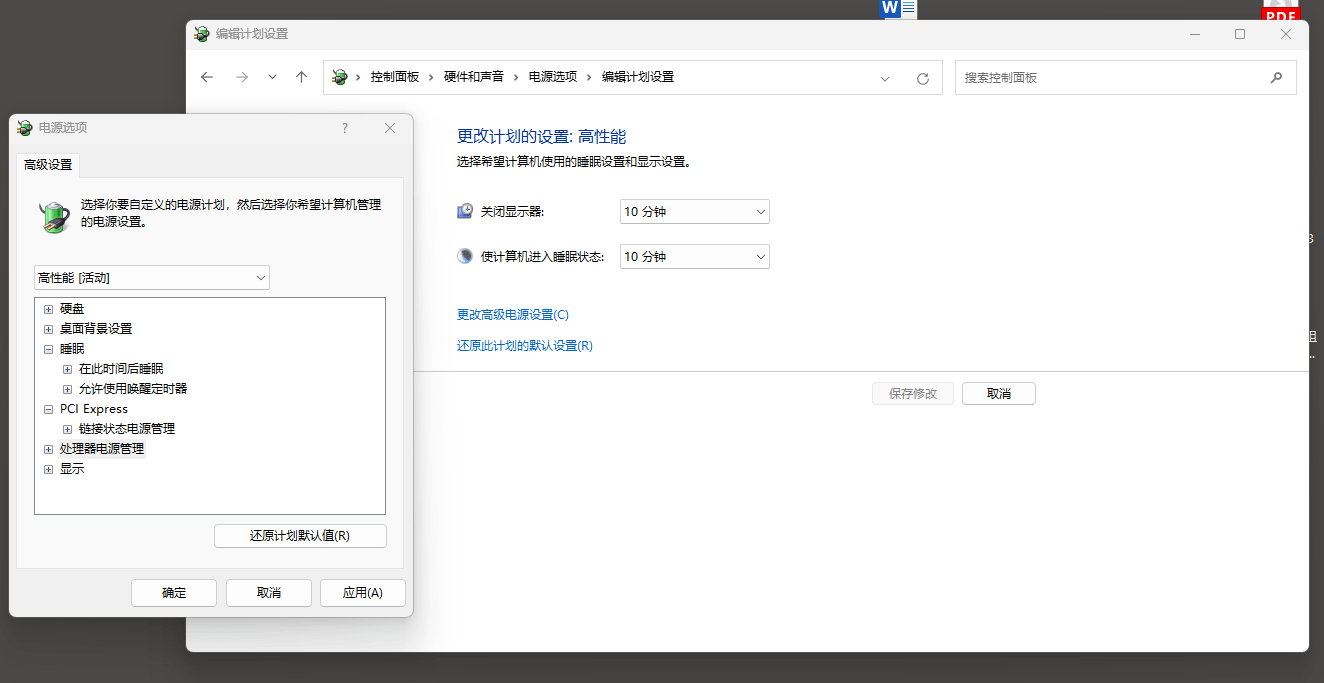Click the address bar power icon
This screenshot has width=1324, height=683.
(x=340, y=77)
